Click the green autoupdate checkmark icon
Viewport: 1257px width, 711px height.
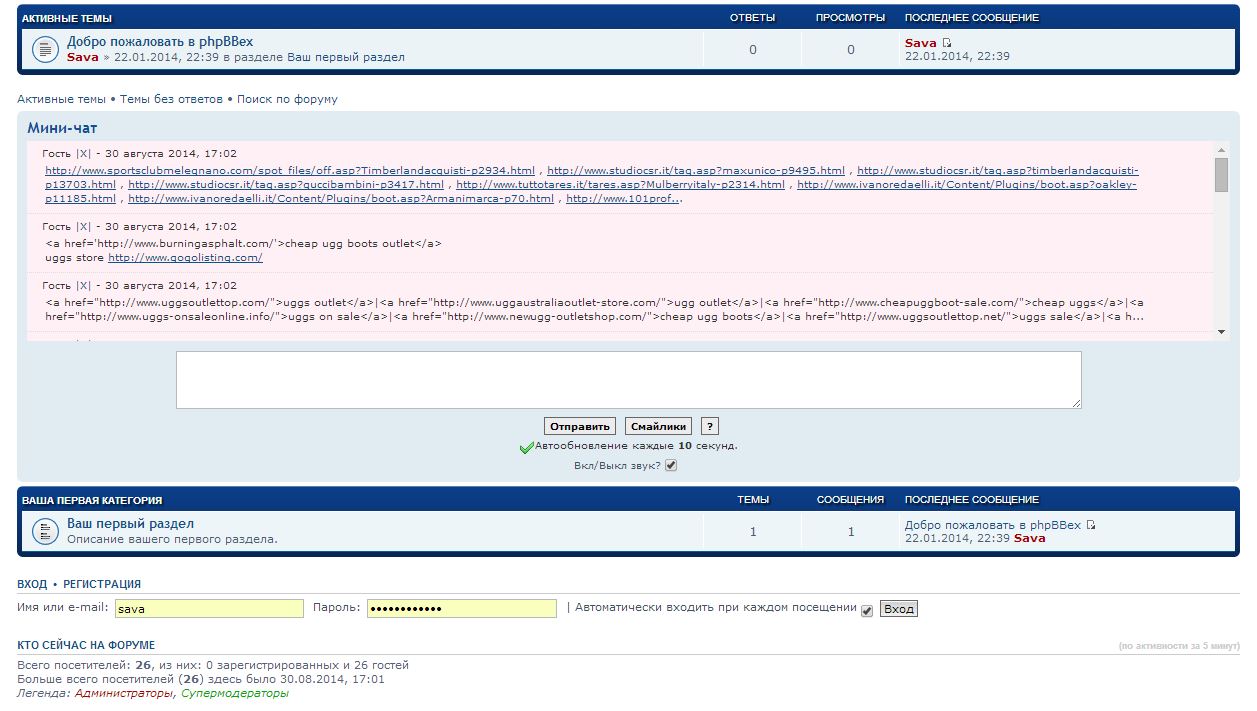526,448
